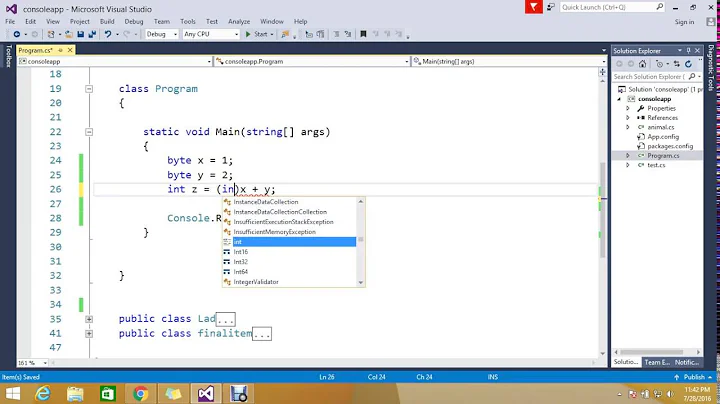Image resolution: width=720 pixels, height=404 pixels.
Task: Click the Undo arrow in toolbar
Action: tap(105, 34)
